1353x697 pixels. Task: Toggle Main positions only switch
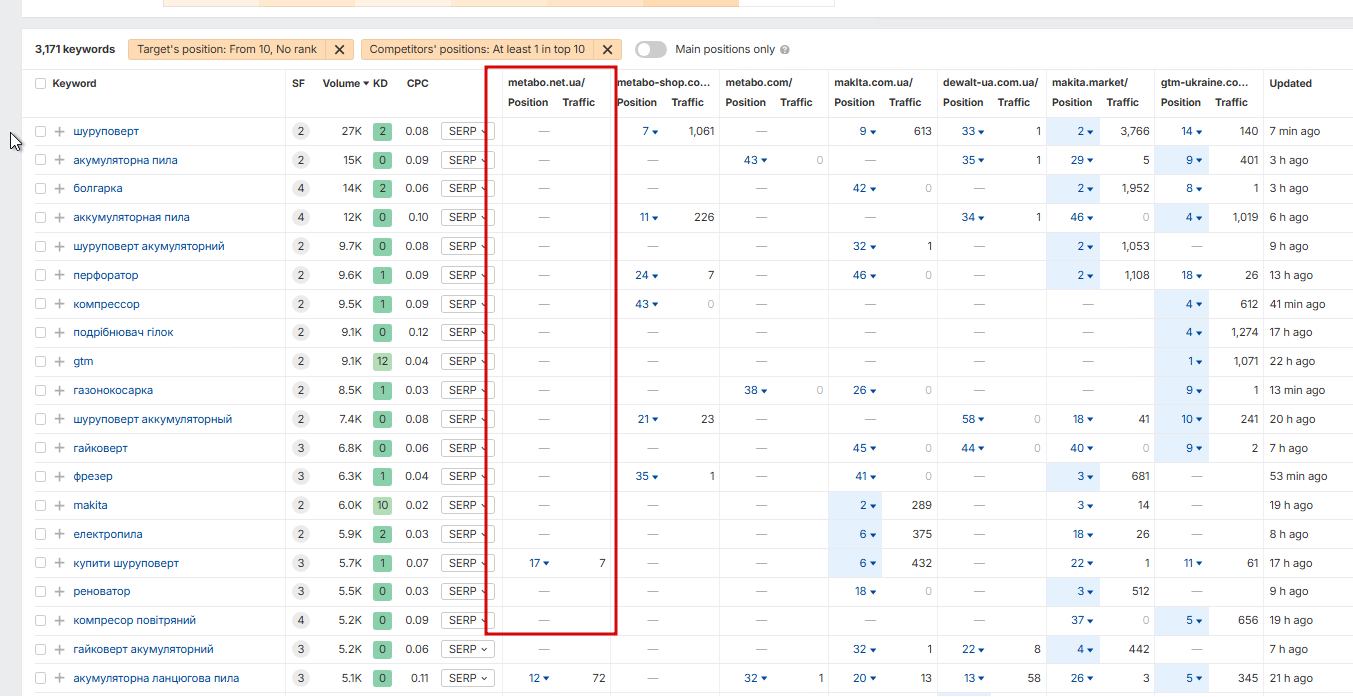pyautogui.click(x=651, y=49)
